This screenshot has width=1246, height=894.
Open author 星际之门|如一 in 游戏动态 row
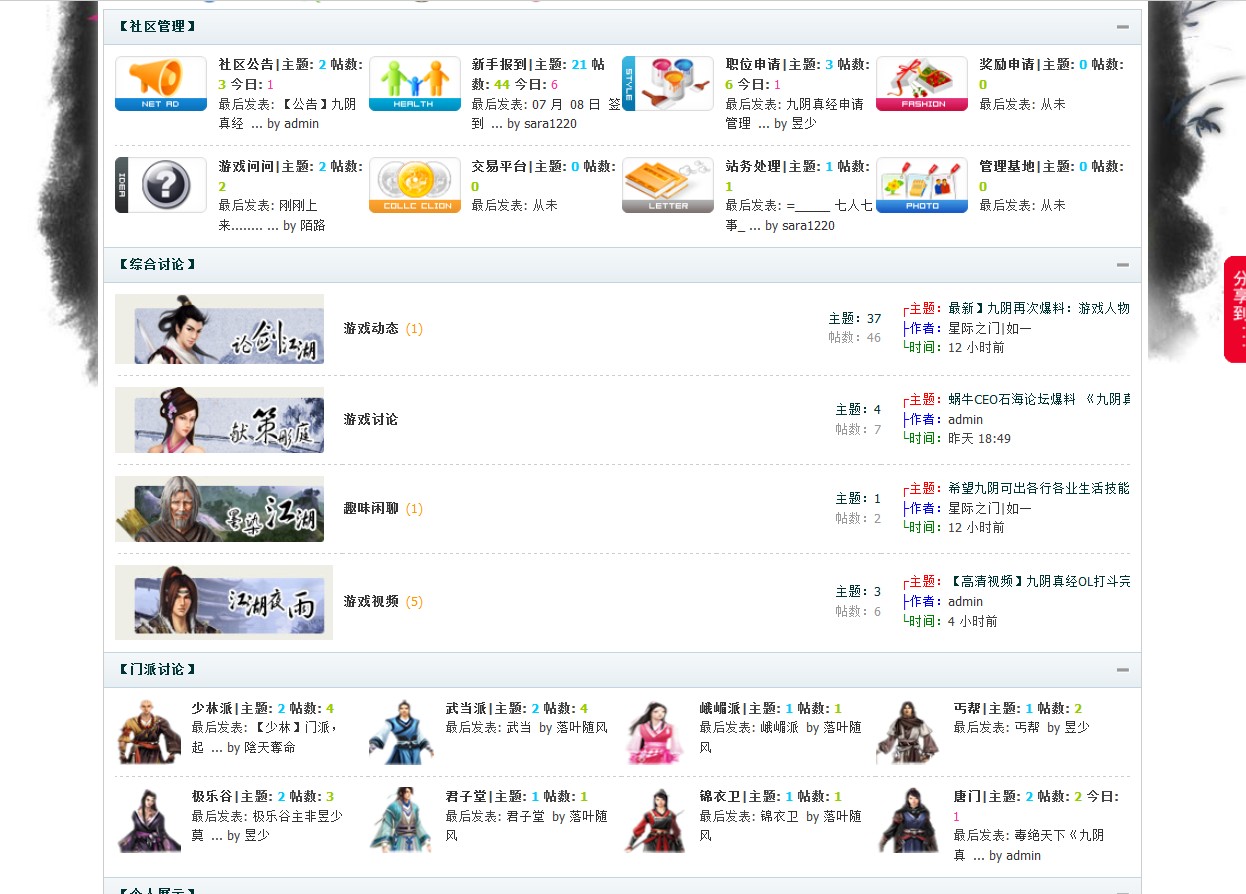990,328
